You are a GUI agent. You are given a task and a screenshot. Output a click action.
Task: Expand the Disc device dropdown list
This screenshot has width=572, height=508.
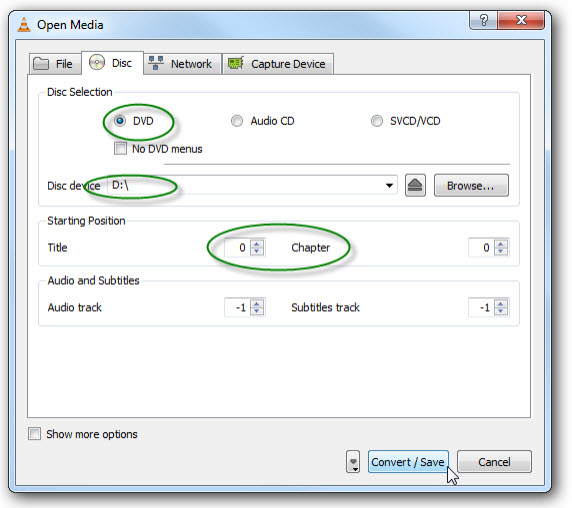(389, 186)
